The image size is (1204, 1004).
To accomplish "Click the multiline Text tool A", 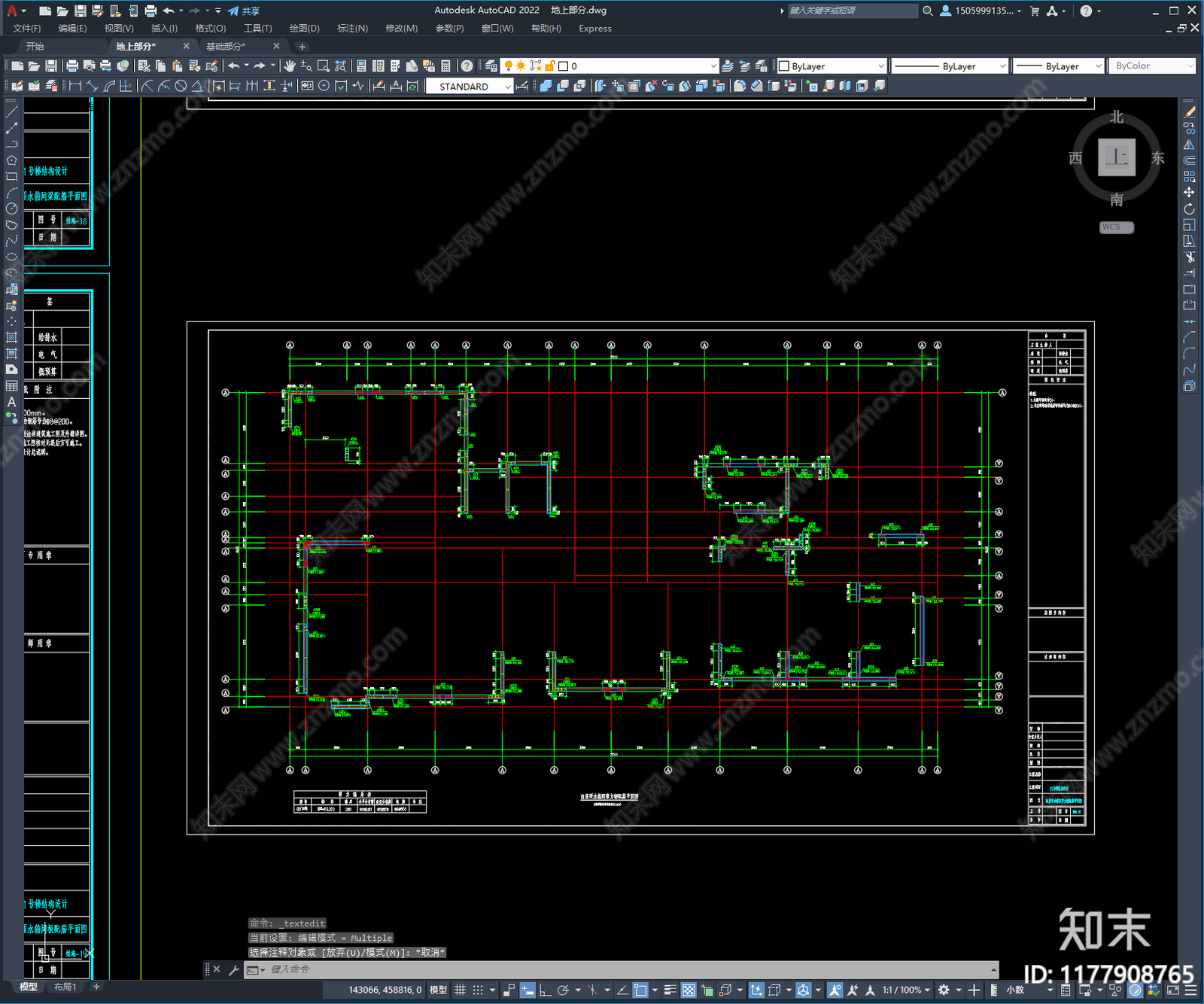I will pos(11,402).
